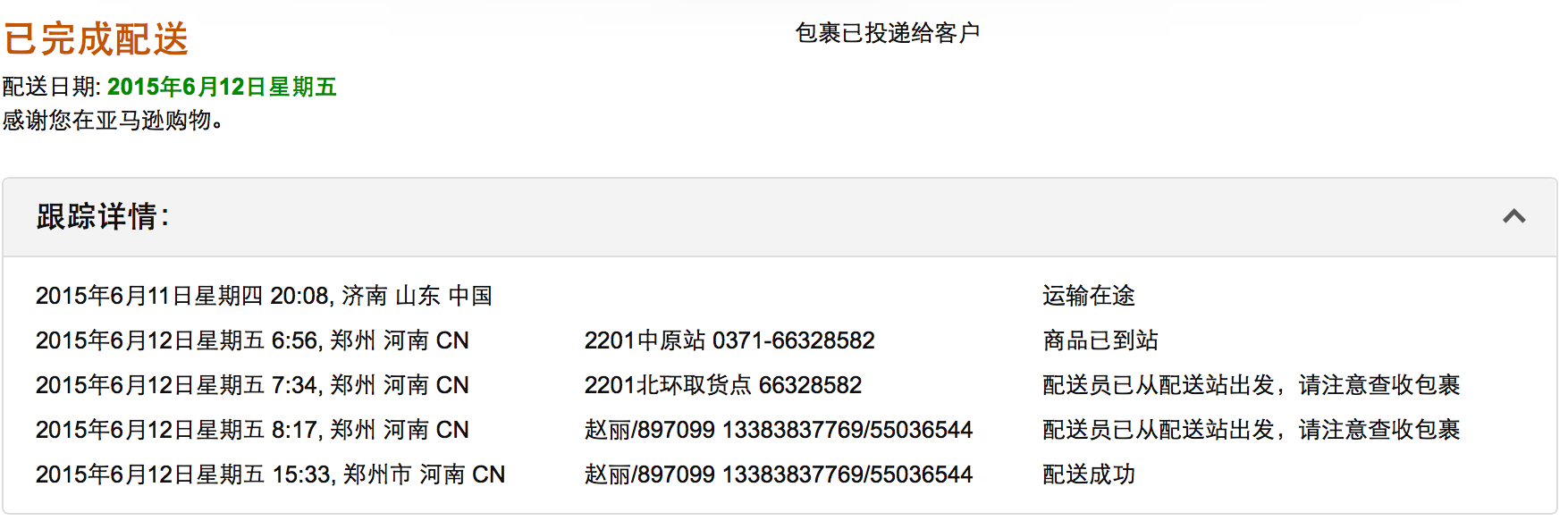Click the 包裹已投递给客户 status text

(888, 33)
